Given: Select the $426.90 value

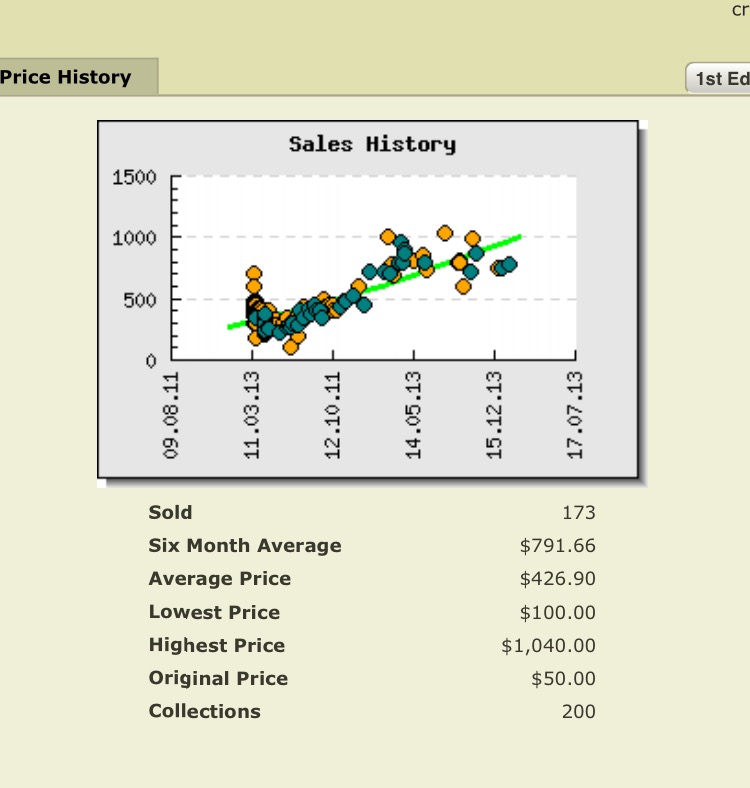Looking at the screenshot, I should click(x=557, y=578).
